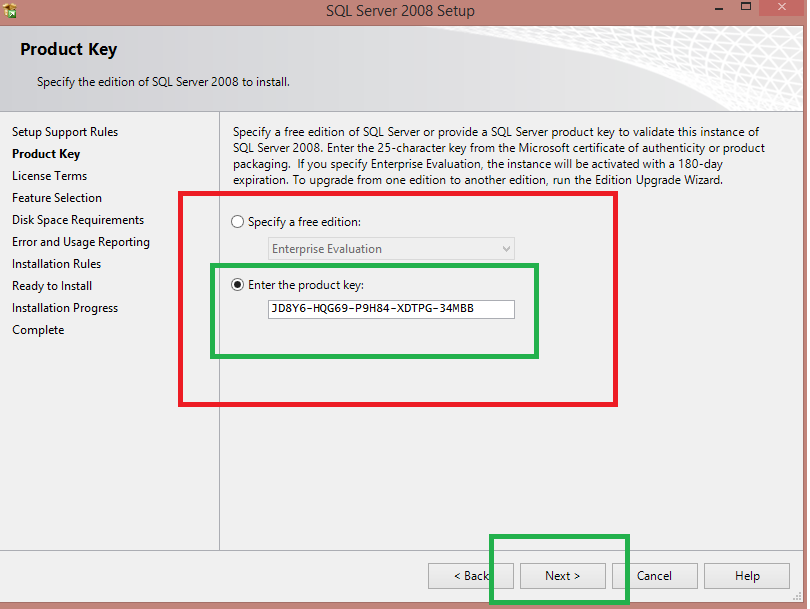The height and width of the screenshot is (609, 810).
Task: Cancel the SQL Server setup
Action: (655, 576)
